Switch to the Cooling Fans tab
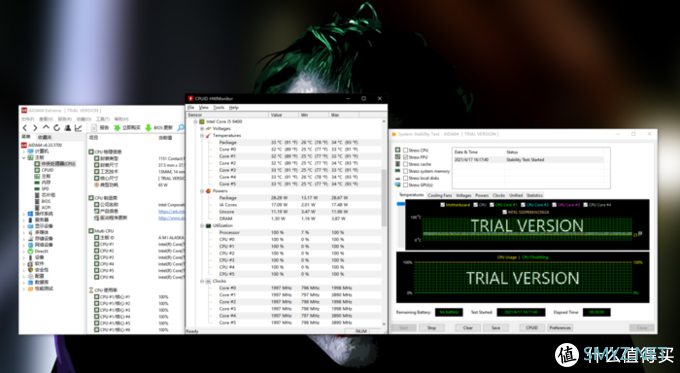This screenshot has height=373, width=680. 439,195
